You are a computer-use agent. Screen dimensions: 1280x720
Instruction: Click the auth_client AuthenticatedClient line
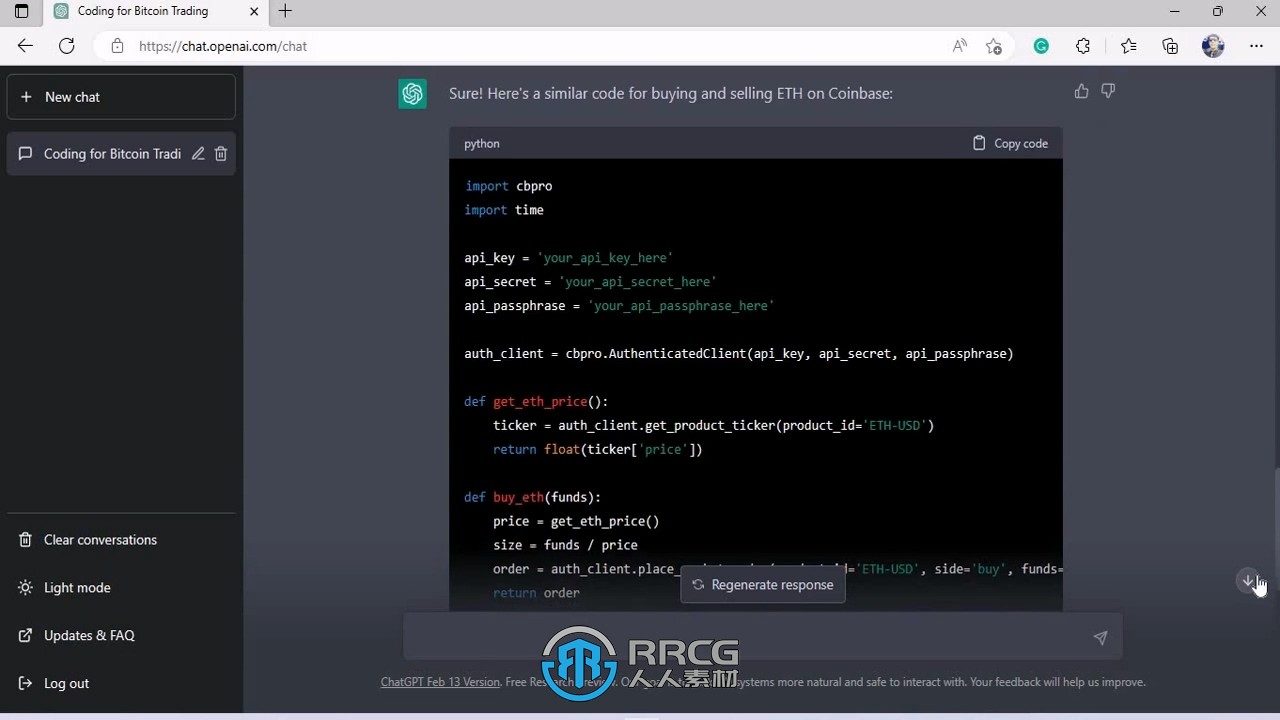pyautogui.click(x=739, y=354)
